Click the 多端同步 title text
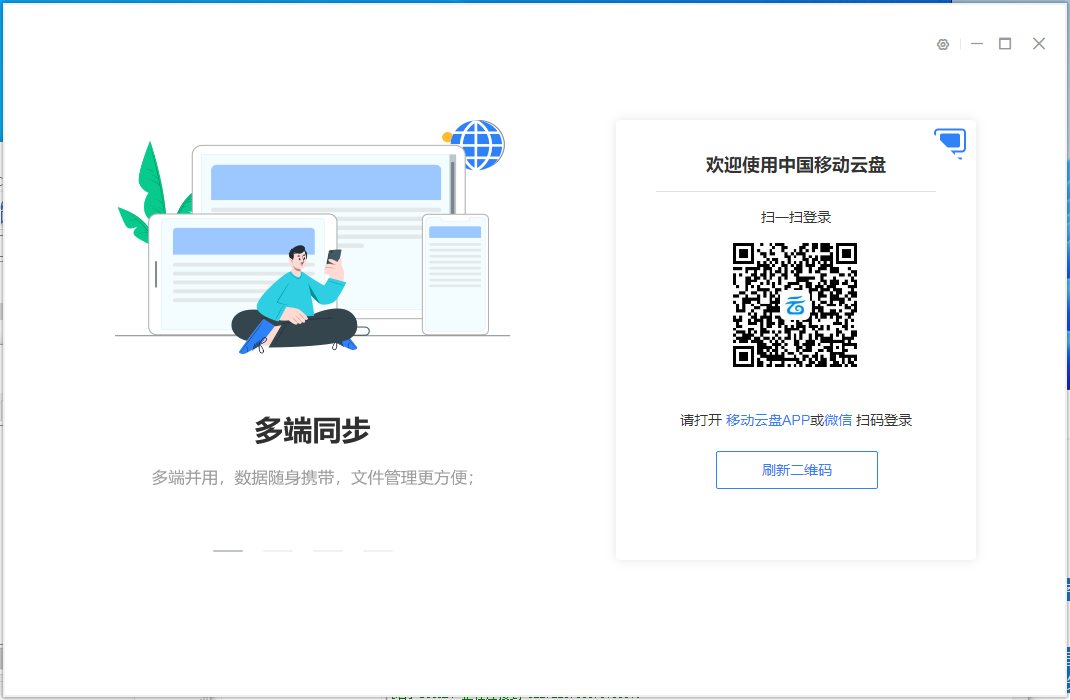The width and height of the screenshot is (1070, 700). 312,431
